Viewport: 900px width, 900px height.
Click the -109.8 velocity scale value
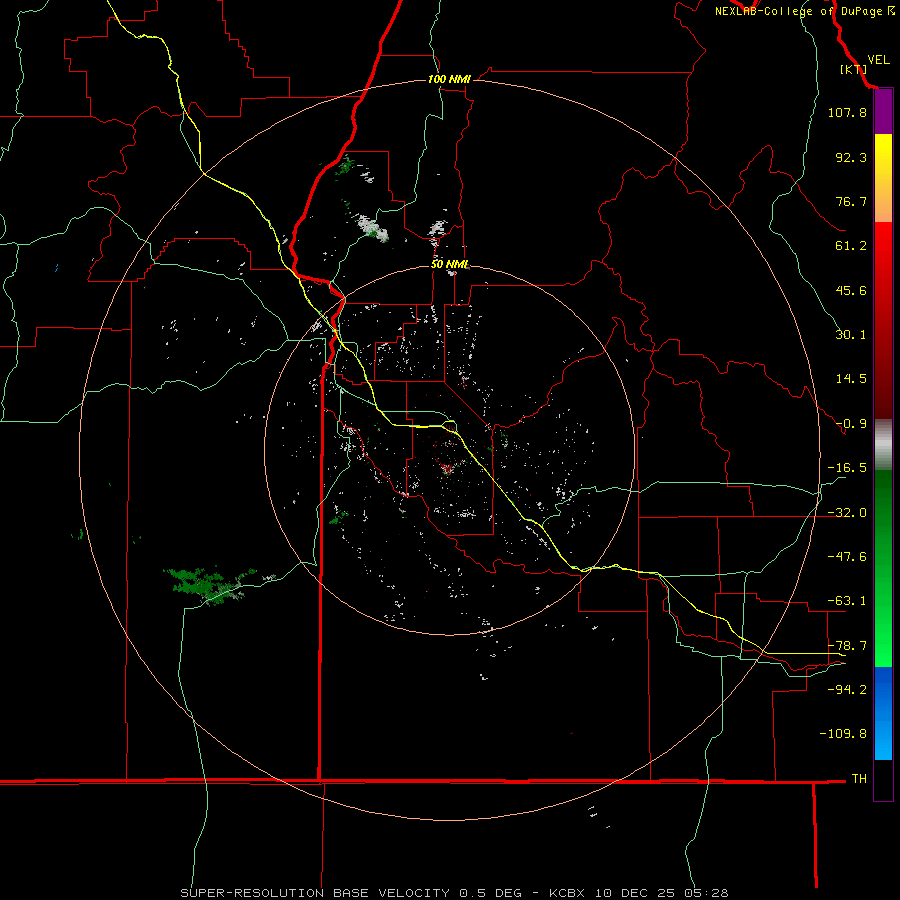click(843, 734)
